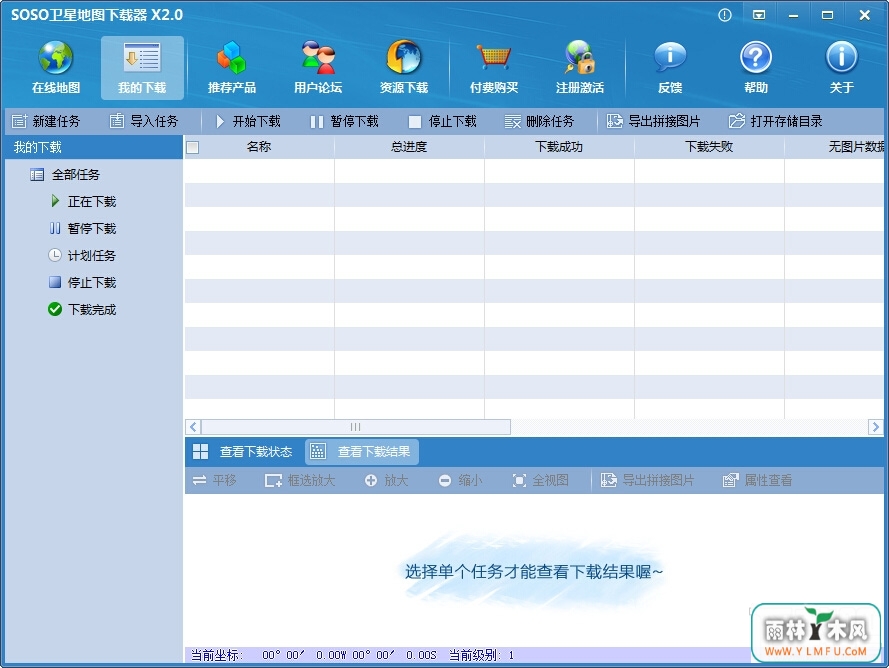Click the 总进度 column header
The width and height of the screenshot is (889, 668).
(409, 147)
